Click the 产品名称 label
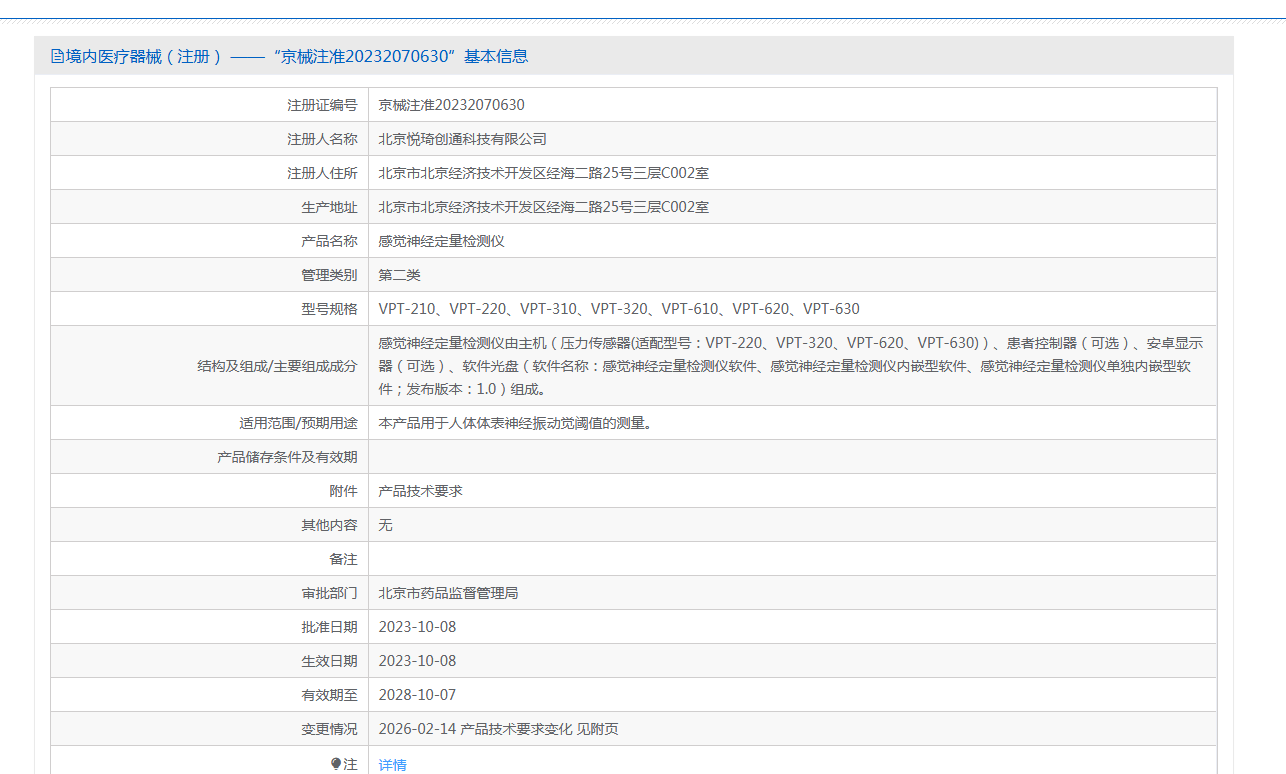This screenshot has width=1286, height=774. [329, 241]
